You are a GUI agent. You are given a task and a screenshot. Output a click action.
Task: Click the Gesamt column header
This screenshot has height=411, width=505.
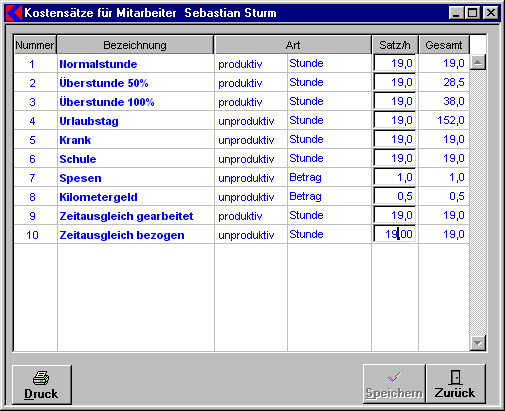click(444, 45)
